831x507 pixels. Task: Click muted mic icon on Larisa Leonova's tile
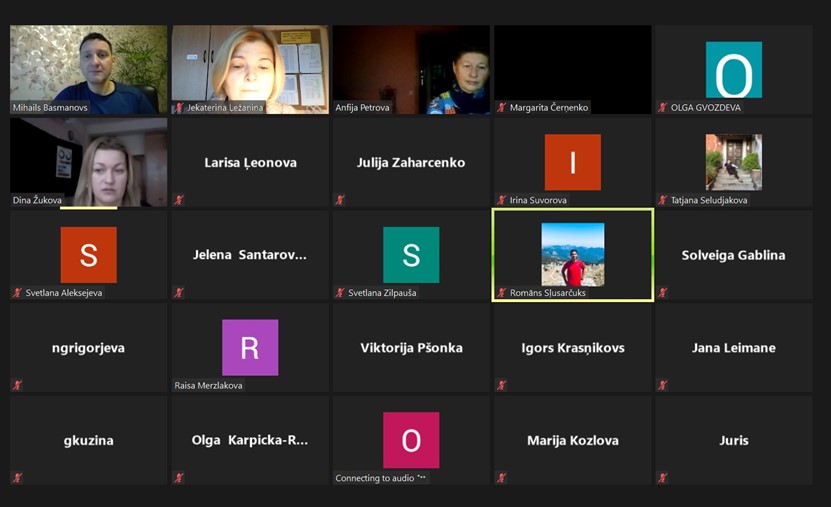point(179,200)
